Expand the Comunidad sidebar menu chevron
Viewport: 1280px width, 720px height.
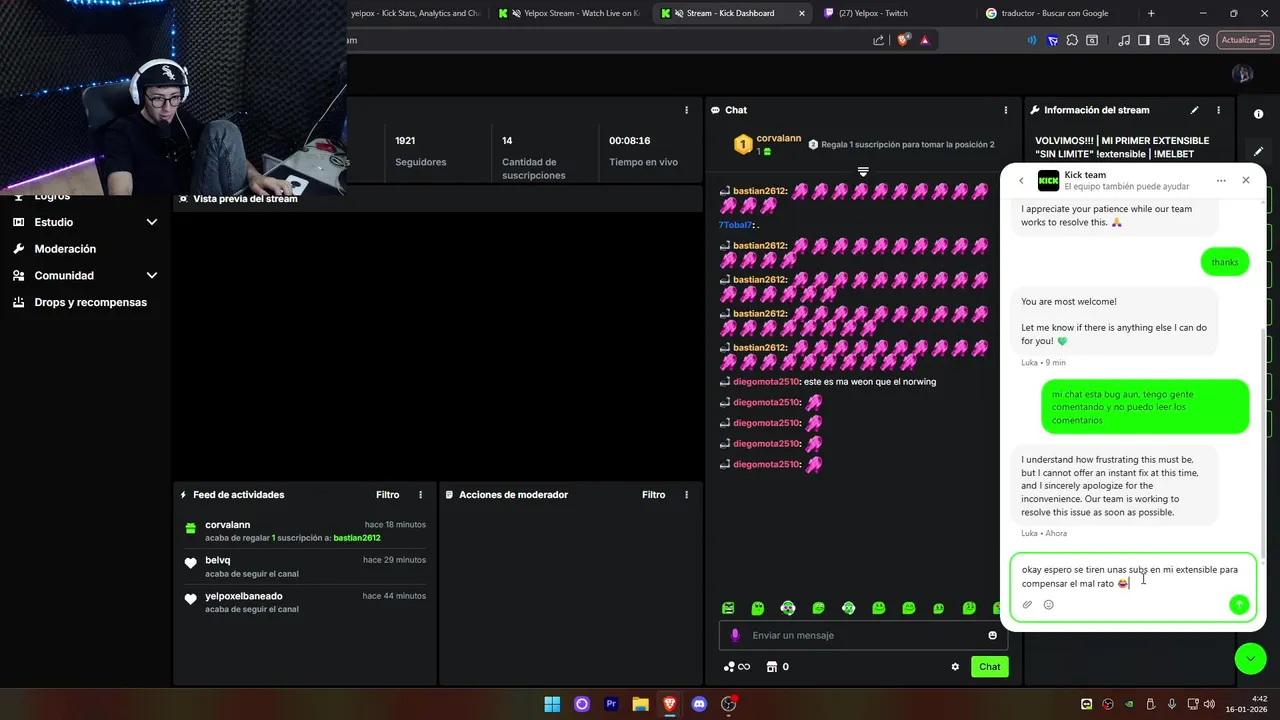(x=152, y=275)
